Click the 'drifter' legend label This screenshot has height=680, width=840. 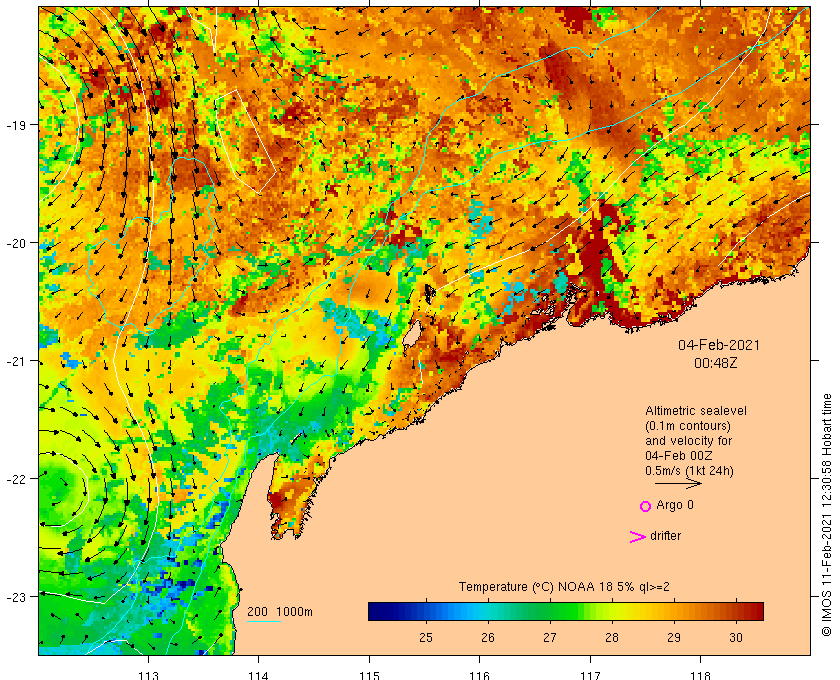(x=665, y=536)
